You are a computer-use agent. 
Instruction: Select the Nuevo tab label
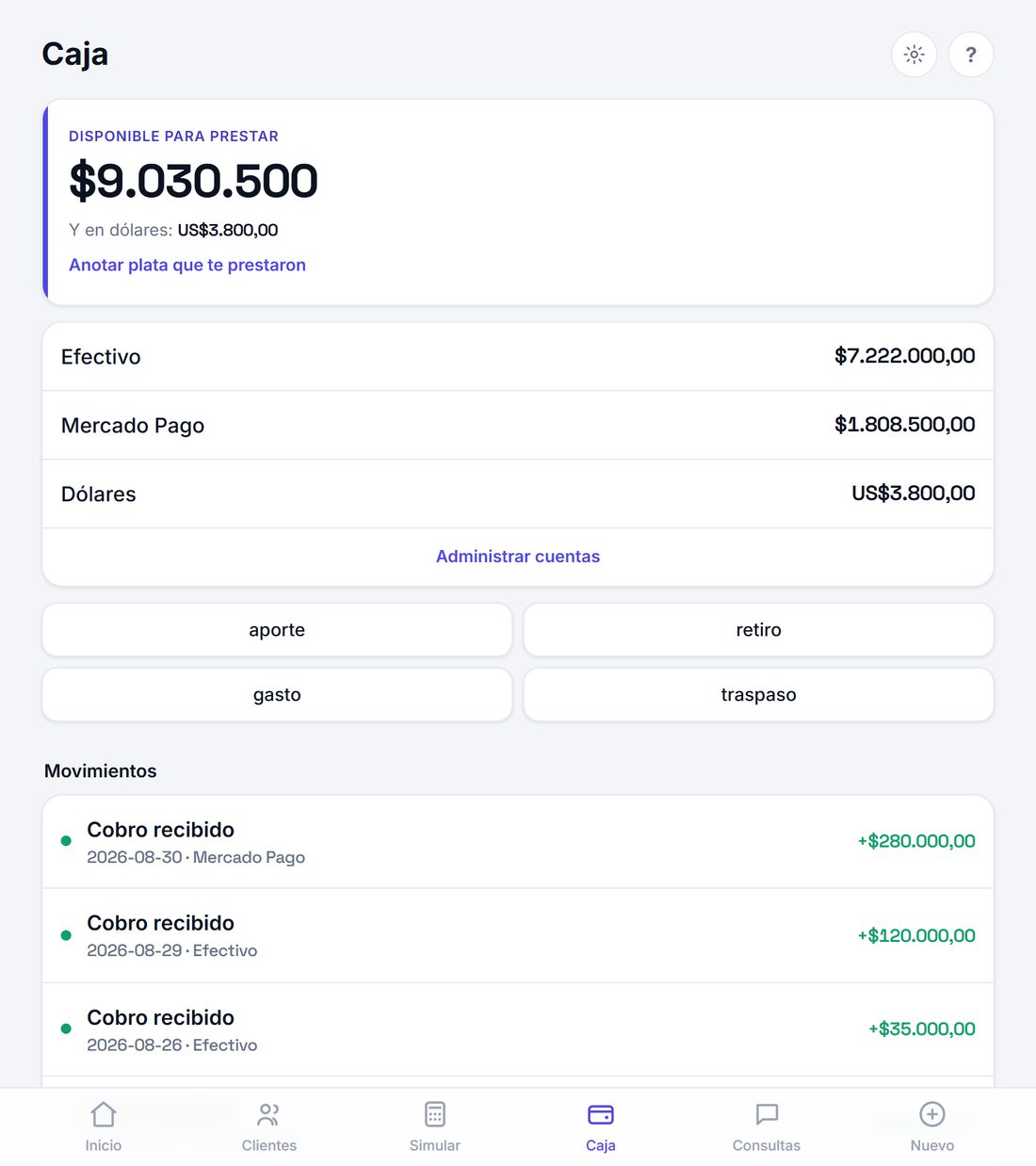point(932,1145)
